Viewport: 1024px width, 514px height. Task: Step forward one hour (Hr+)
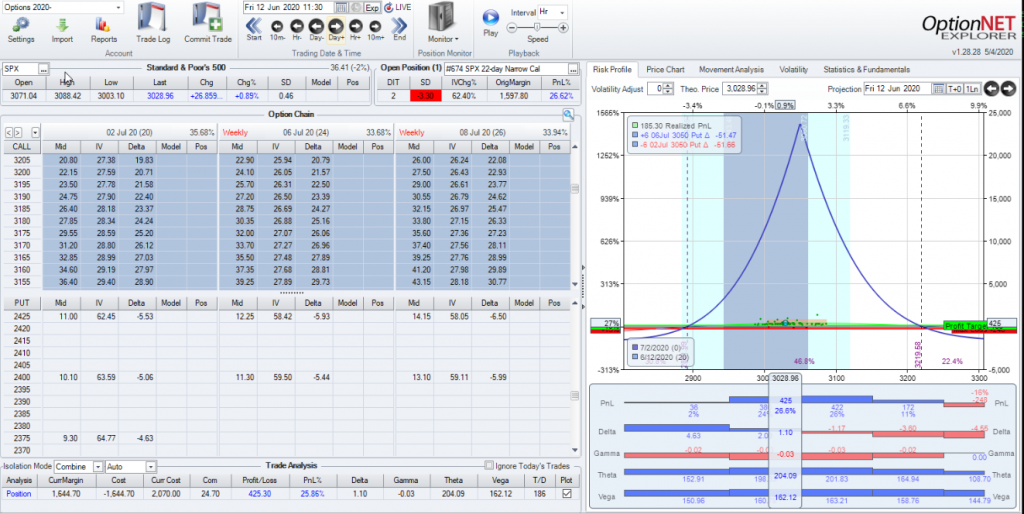355,26
